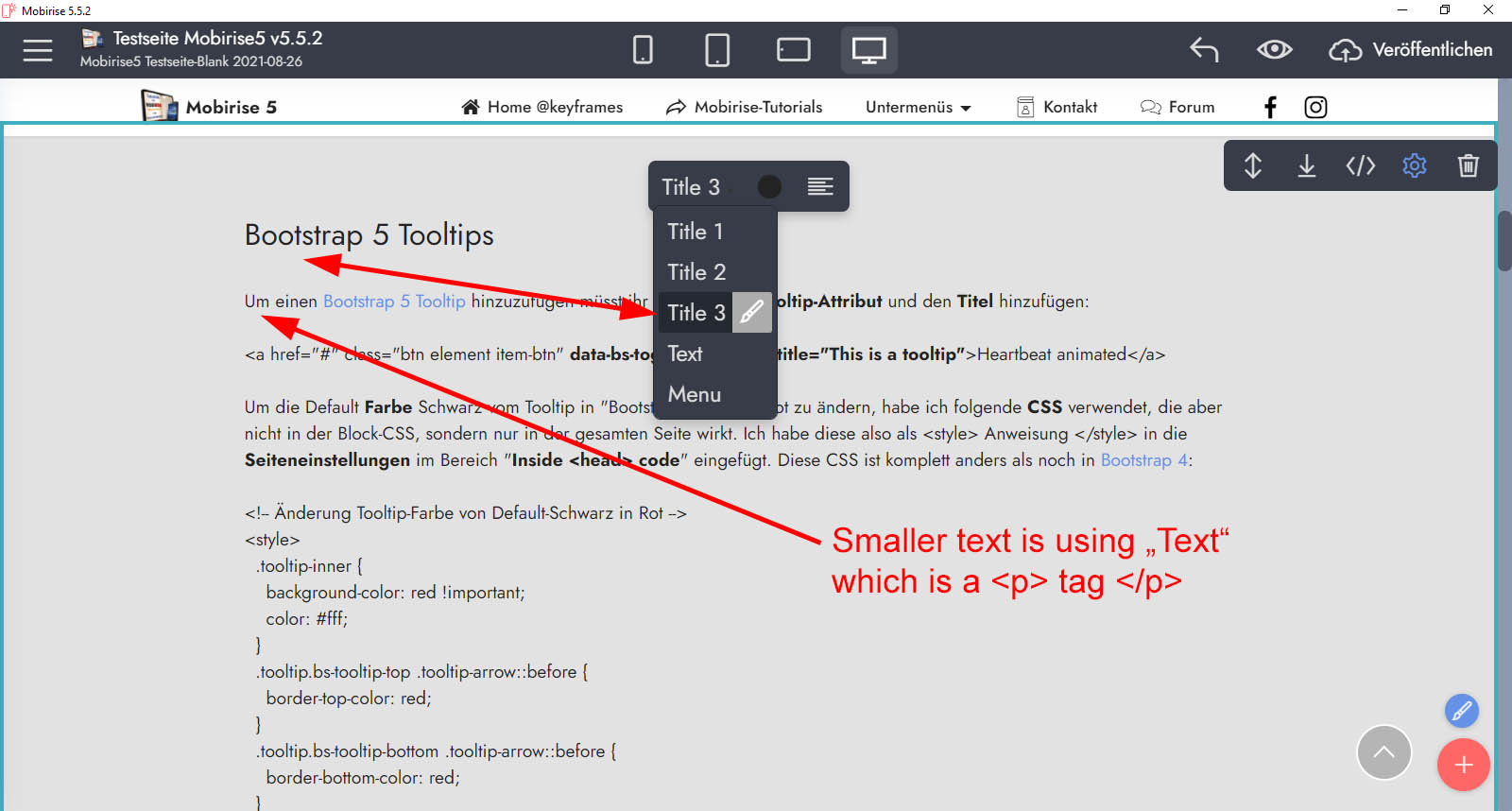Click the '.tooltip.bs-tooltip-bottom' selector line
1512x811 pixels.
[x=436, y=751]
